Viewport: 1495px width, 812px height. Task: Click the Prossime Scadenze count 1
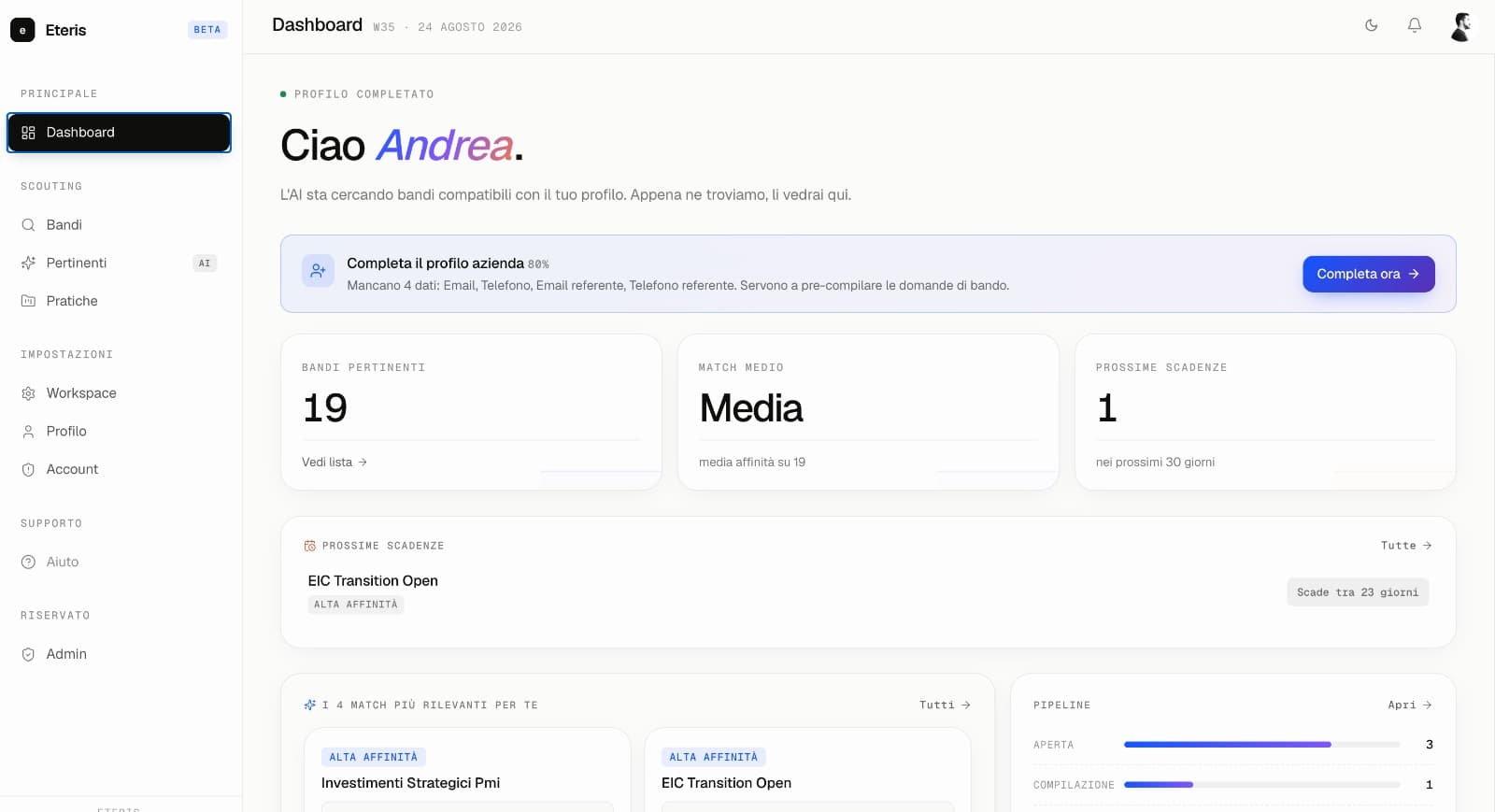(x=1106, y=408)
